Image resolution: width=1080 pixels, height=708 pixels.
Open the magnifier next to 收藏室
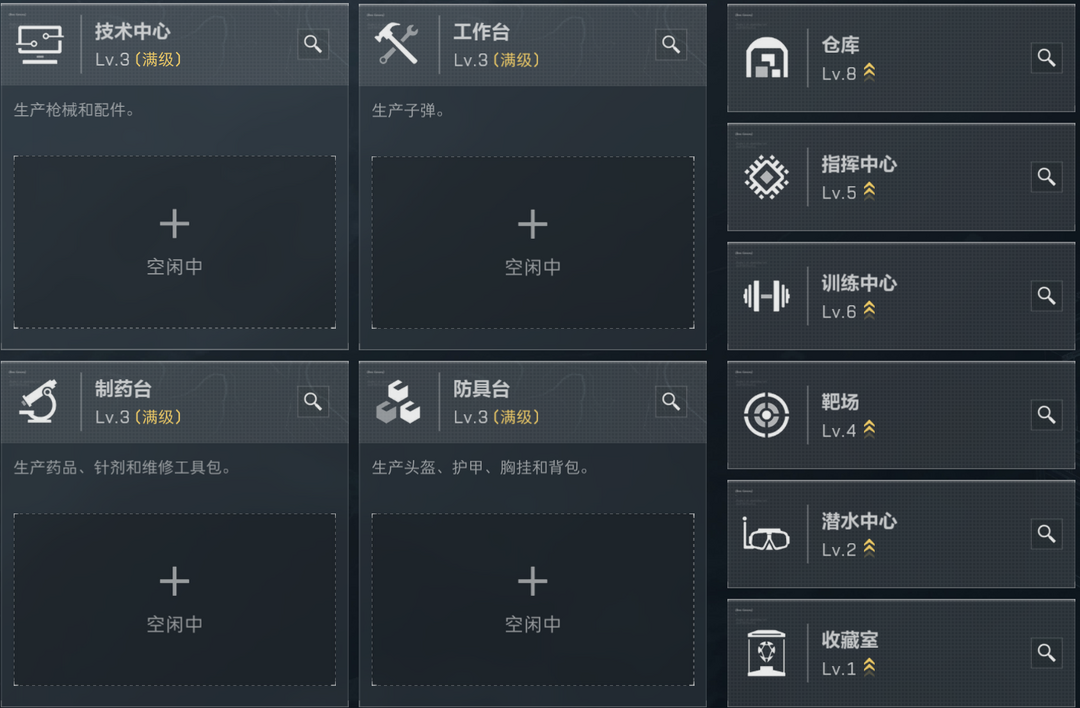1046,652
